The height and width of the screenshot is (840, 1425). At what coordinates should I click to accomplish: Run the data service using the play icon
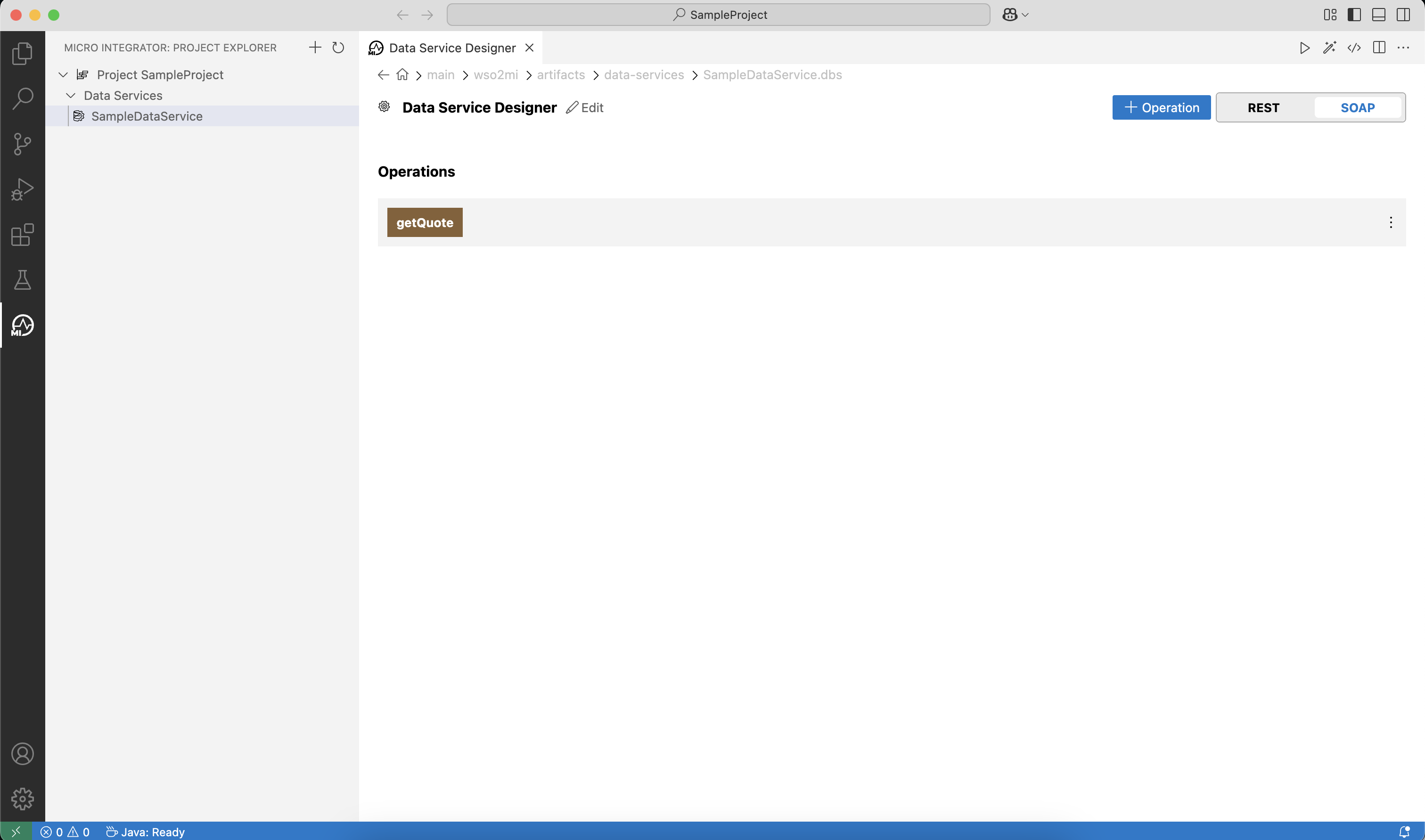coord(1304,48)
